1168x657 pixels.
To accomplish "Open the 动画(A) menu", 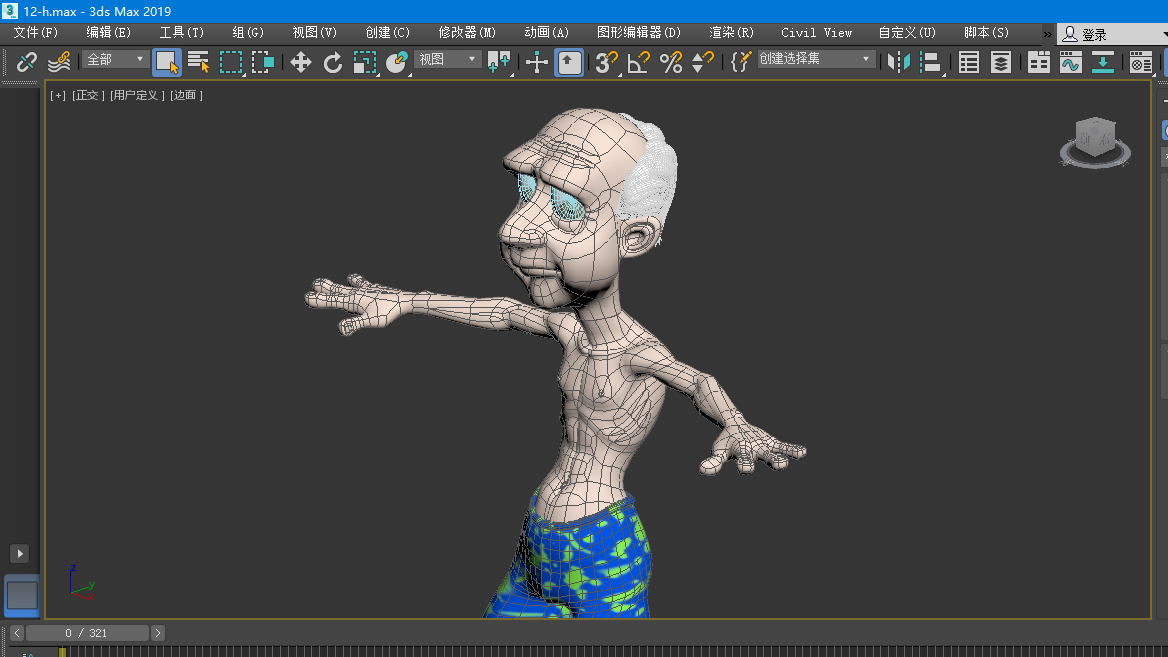I will click(x=546, y=33).
